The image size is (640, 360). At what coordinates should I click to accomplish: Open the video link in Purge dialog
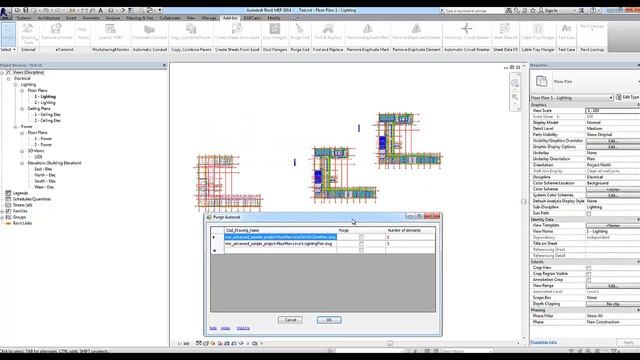pyautogui.click(x=225, y=328)
